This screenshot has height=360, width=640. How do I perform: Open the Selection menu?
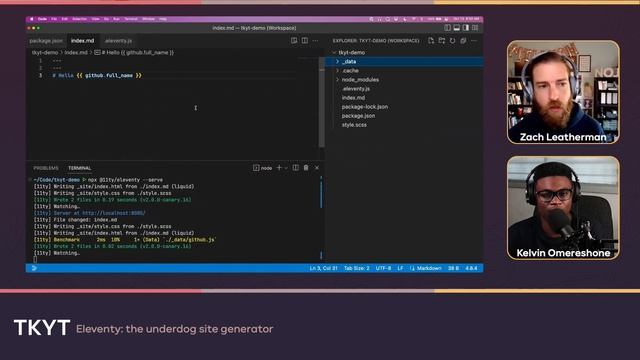point(80,19)
